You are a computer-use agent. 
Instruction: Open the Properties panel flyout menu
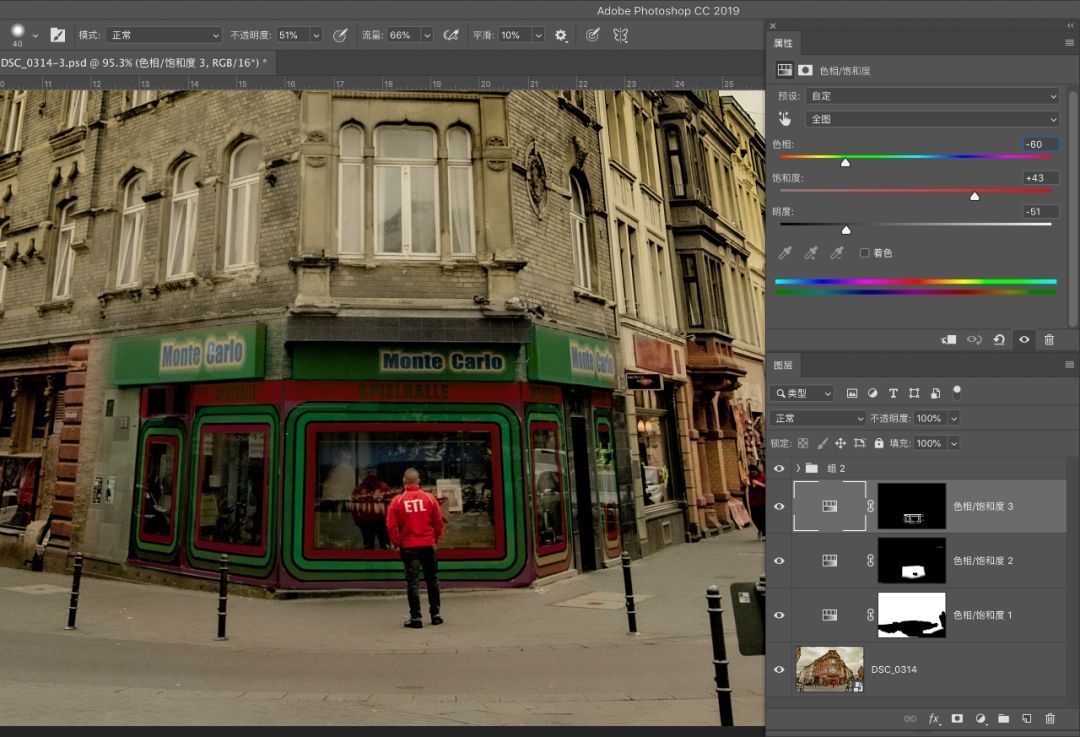tap(1069, 43)
